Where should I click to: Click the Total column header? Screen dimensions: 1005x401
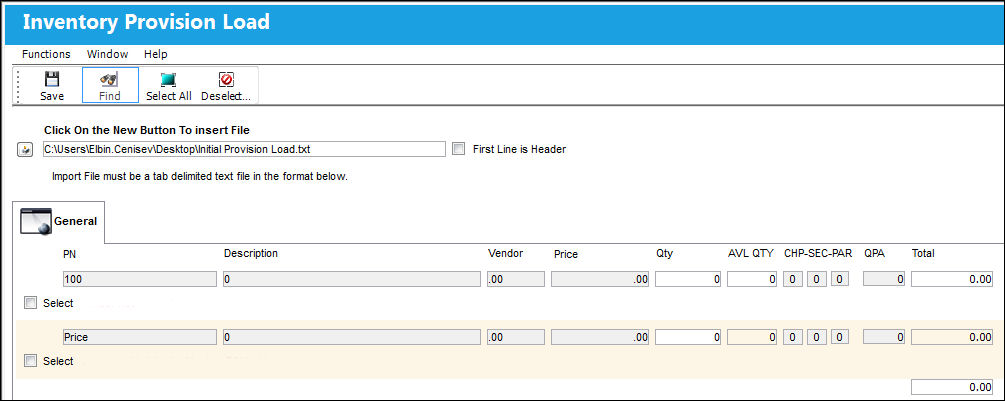point(923,253)
